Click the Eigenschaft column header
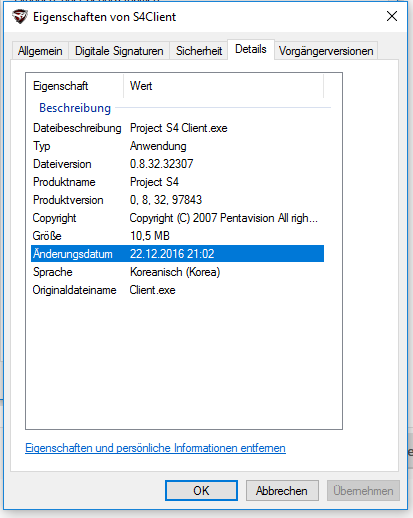This screenshot has width=413, height=518. click(75, 86)
